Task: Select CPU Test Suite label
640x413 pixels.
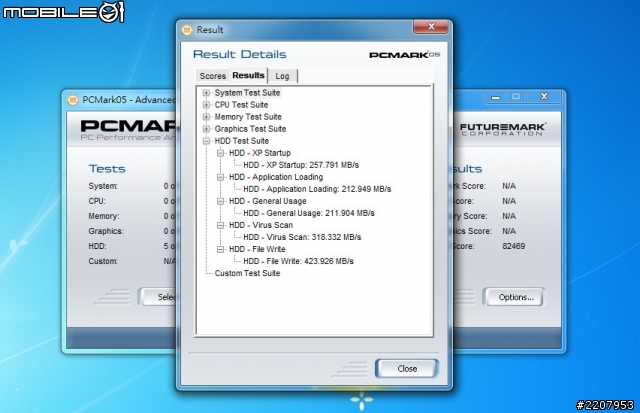Action: tap(241, 105)
